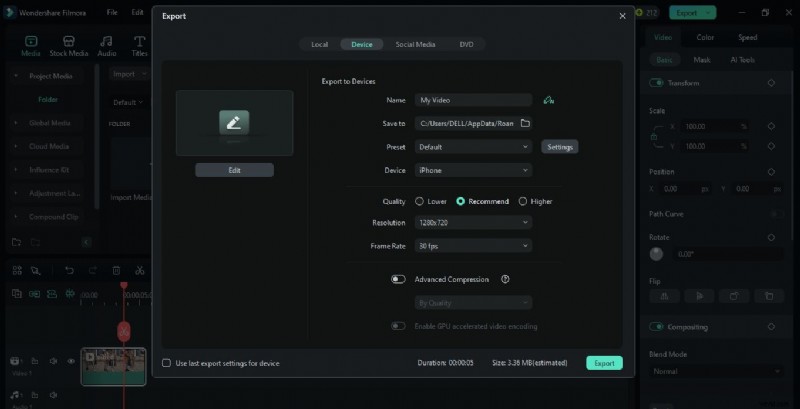Check Use last export settings for device
This screenshot has height=409, width=800.
pos(167,363)
